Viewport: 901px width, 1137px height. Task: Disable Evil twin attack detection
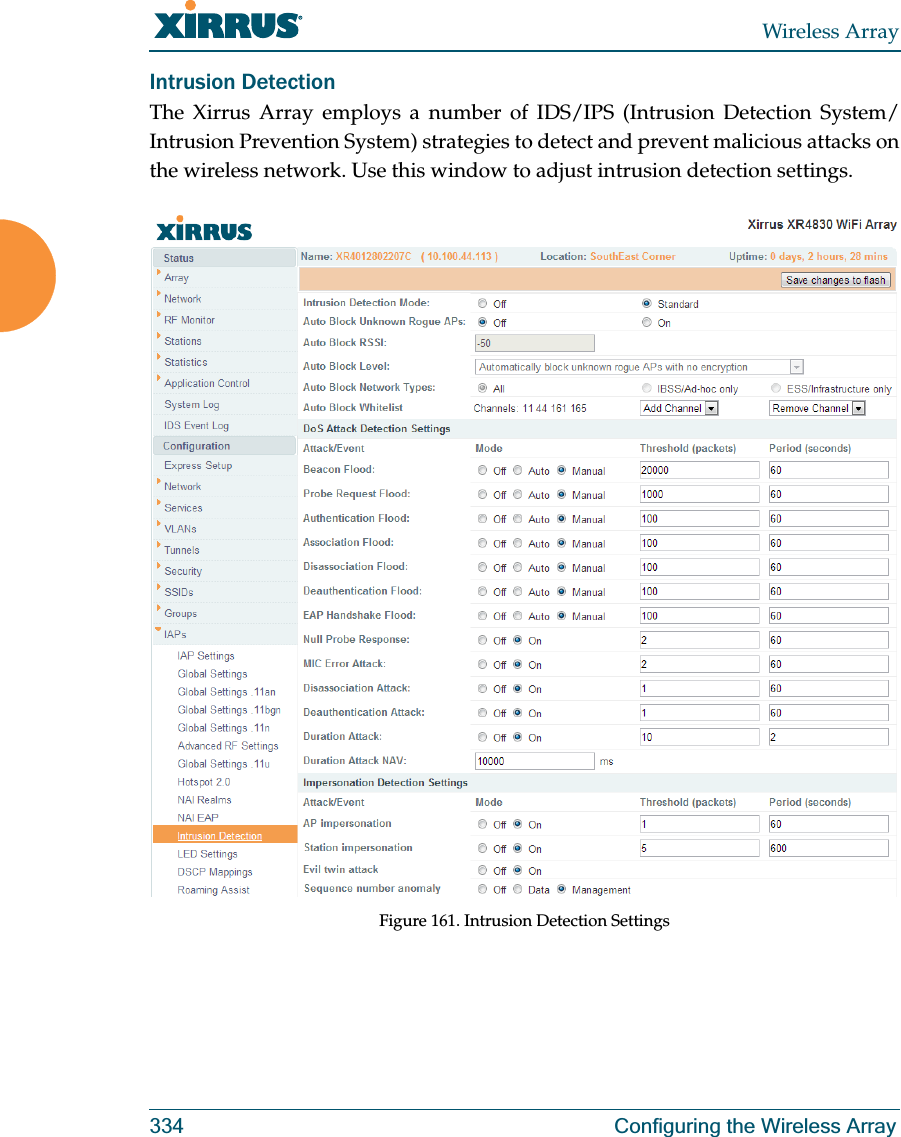click(x=482, y=870)
